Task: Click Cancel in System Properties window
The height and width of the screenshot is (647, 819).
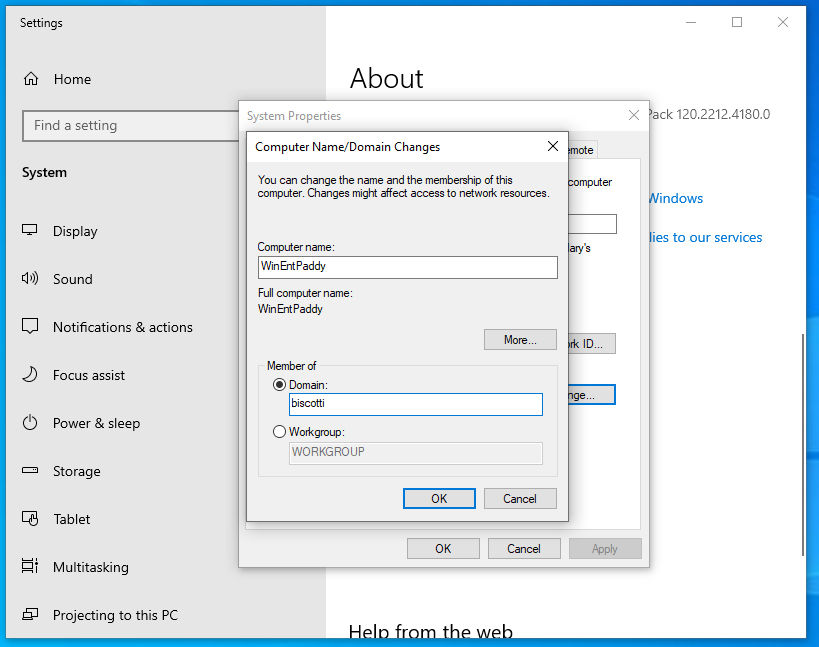Action: [524, 548]
